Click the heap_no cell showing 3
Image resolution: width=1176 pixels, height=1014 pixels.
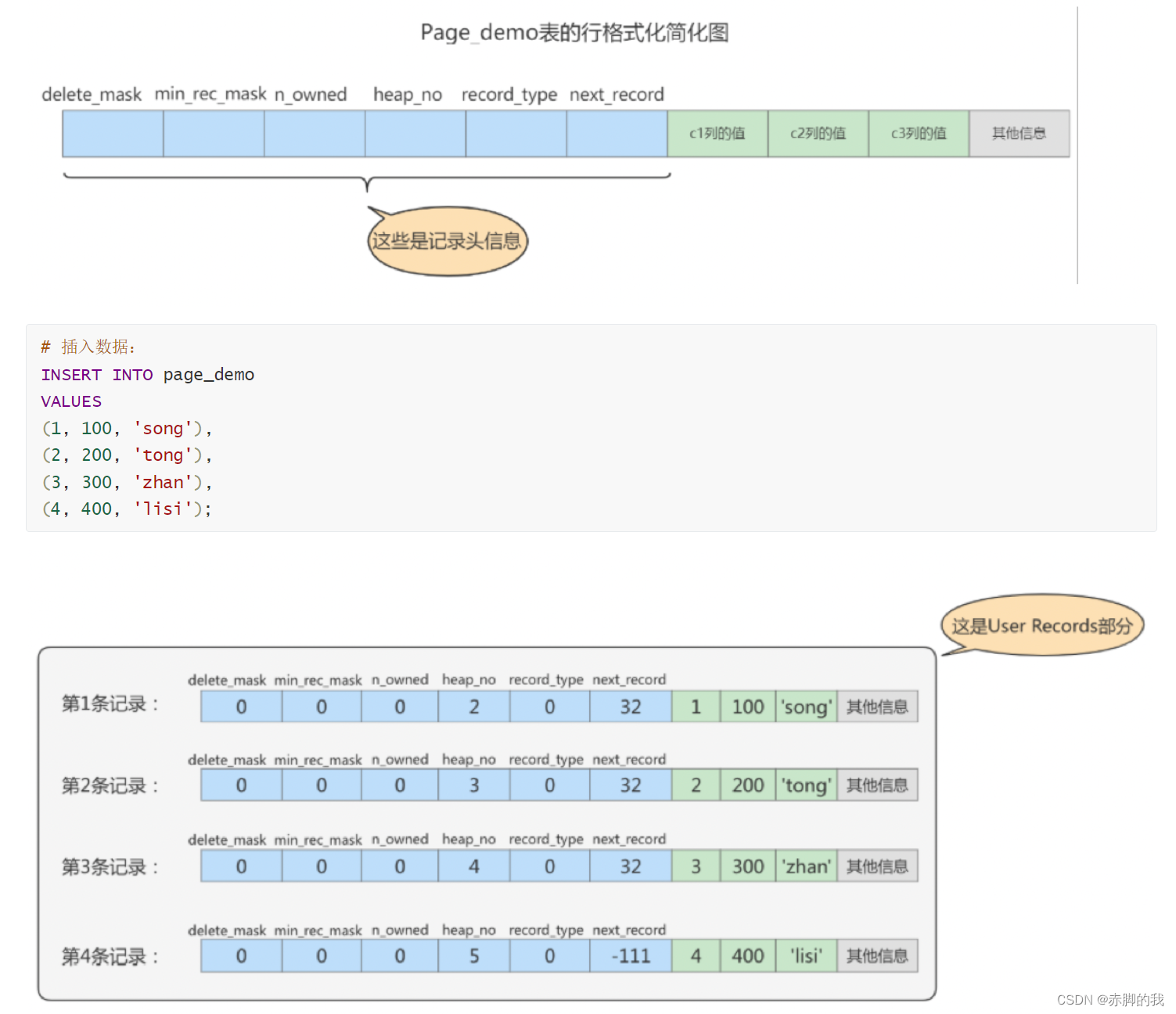(x=474, y=786)
